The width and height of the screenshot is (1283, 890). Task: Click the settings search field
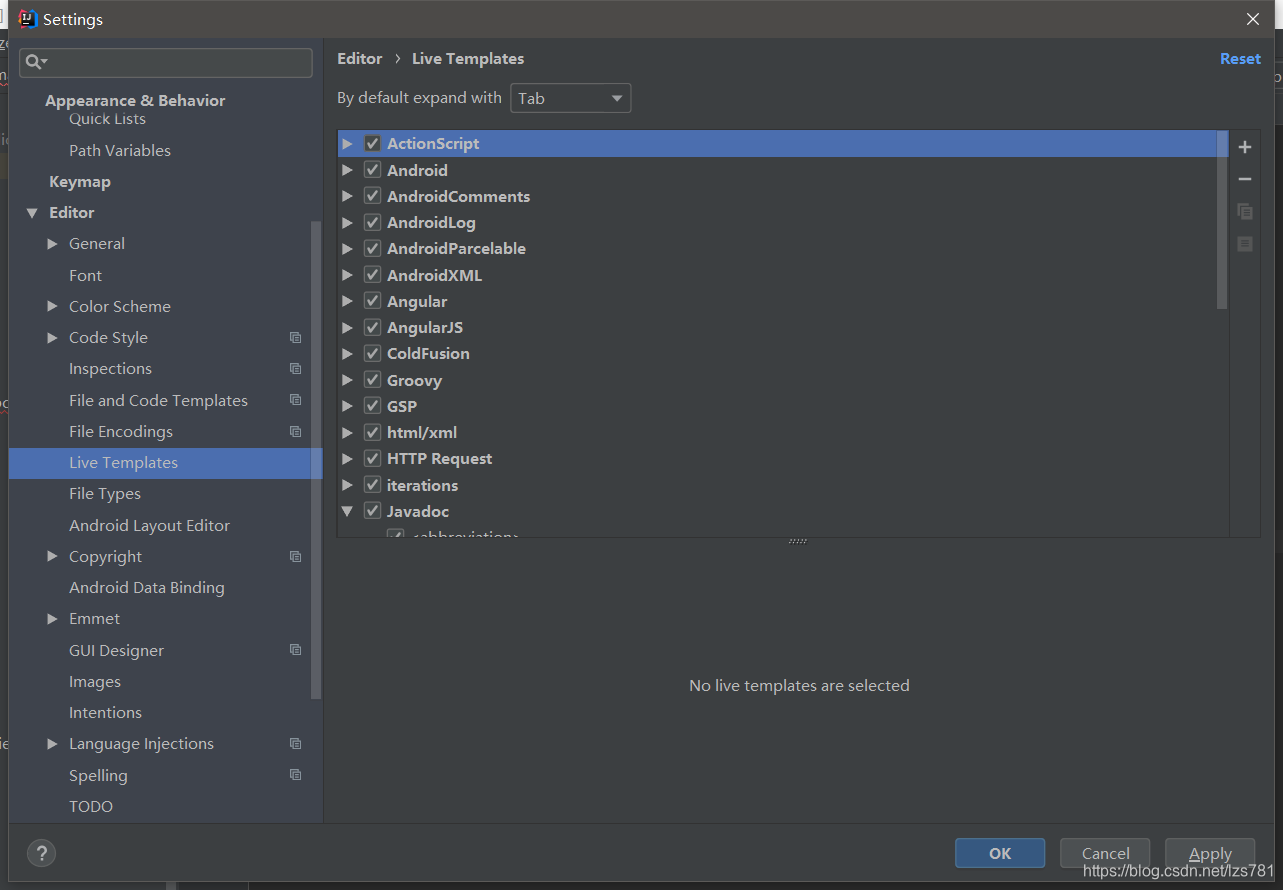165,62
